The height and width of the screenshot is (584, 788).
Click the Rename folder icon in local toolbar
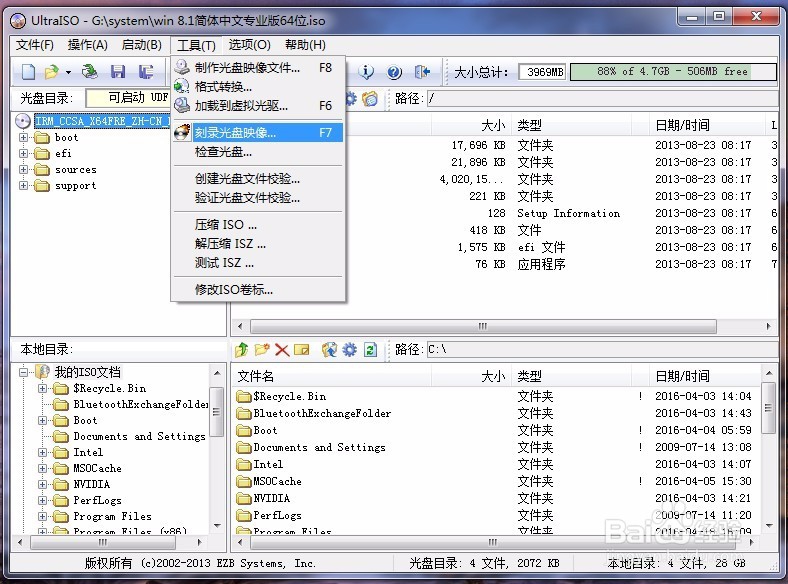(302, 349)
